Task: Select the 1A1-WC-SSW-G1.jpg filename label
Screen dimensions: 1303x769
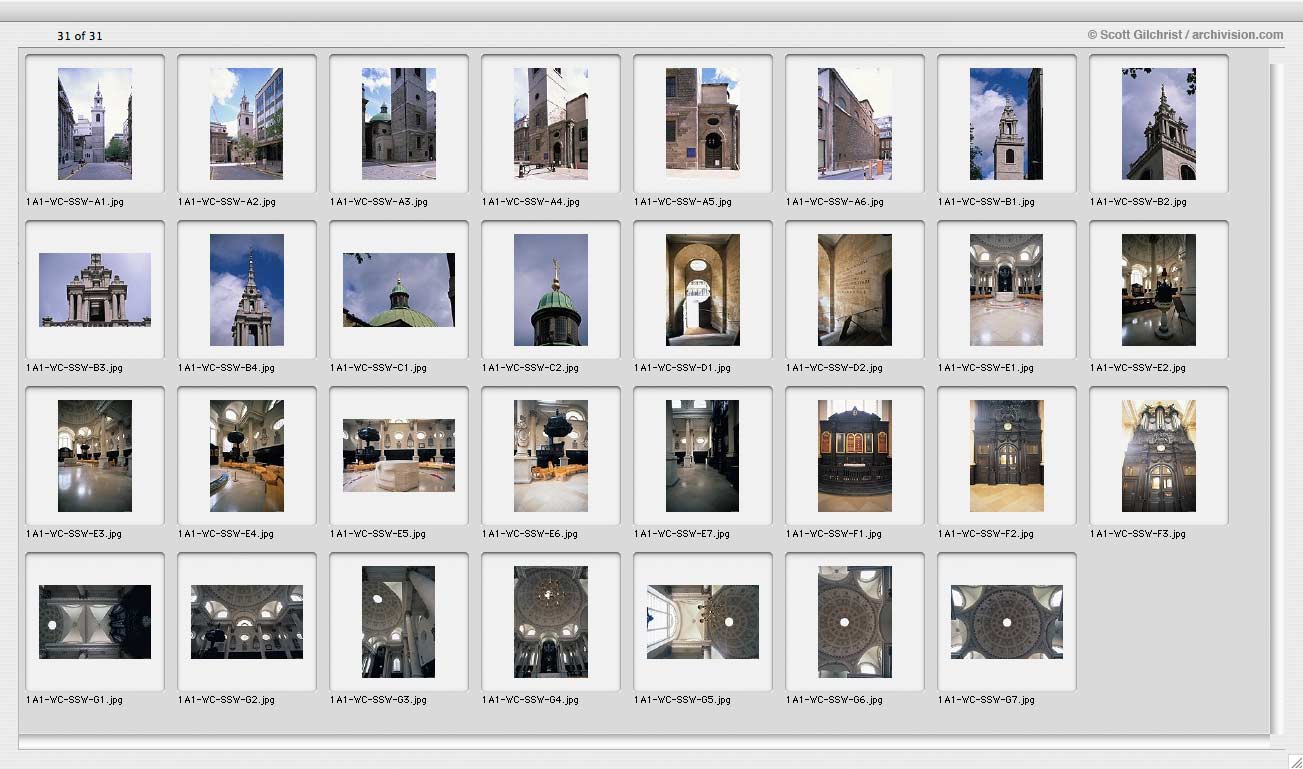Action: pos(75,700)
